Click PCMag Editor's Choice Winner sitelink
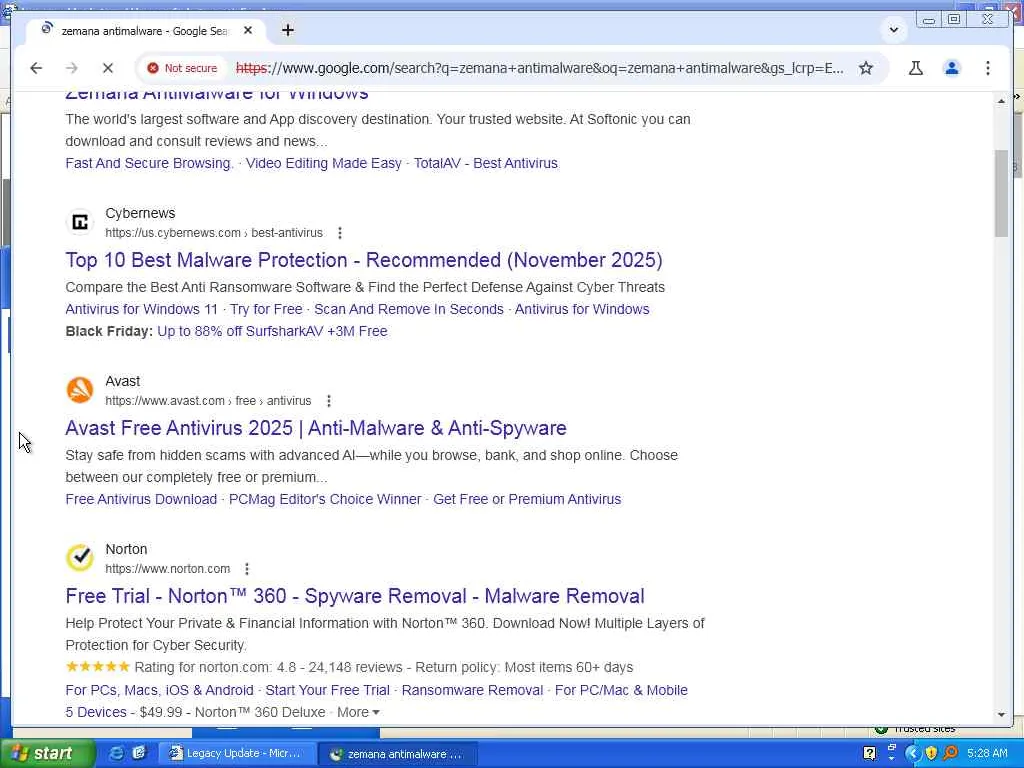This screenshot has width=1024, height=768. (325, 499)
